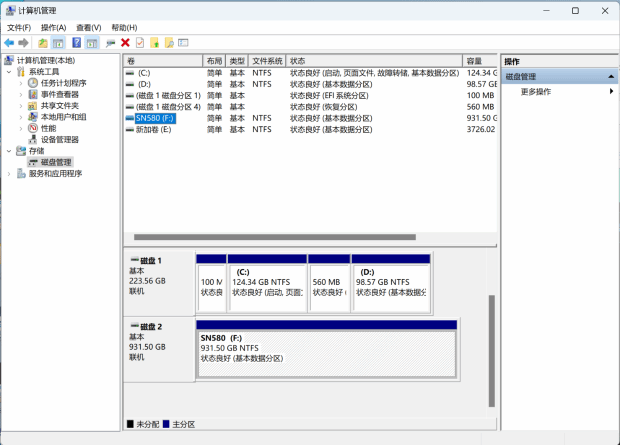Toggle the Show/Hide Console Tree toolbar icon
The width and height of the screenshot is (620, 445).
(x=58, y=43)
